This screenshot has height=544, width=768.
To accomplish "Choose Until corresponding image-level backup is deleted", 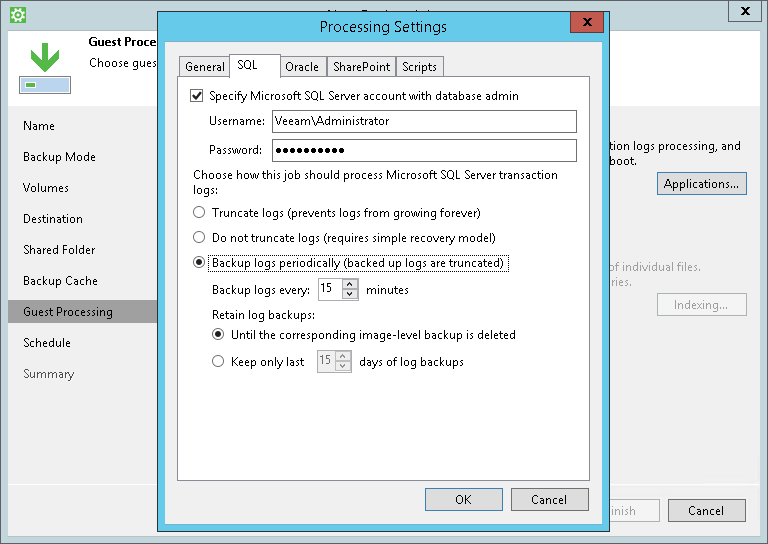I will click(218, 334).
